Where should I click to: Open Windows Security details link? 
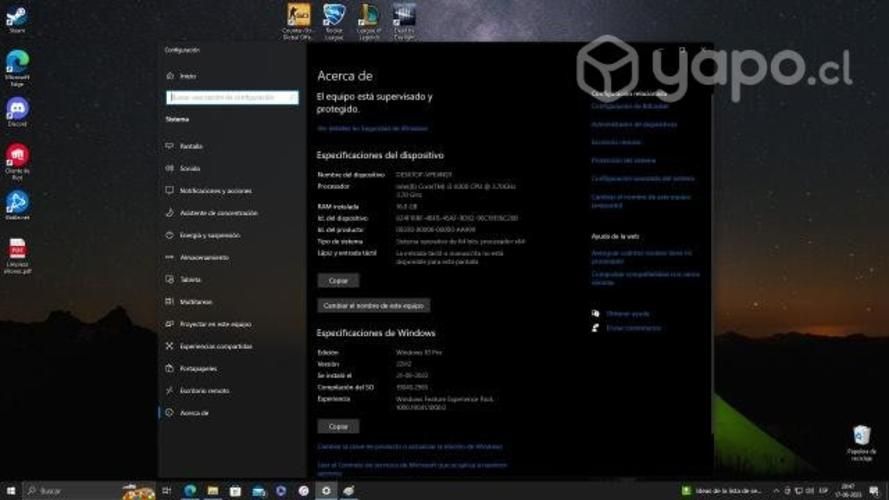tap(372, 129)
